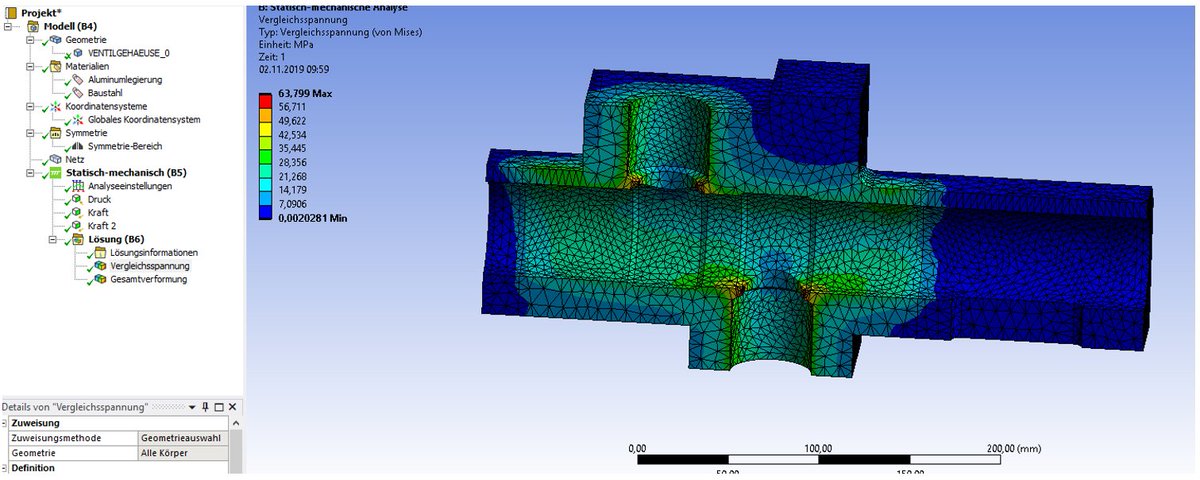Screen dimensions: 1200x480
Task: Click the Netz mesh icon
Action: click(x=54, y=159)
